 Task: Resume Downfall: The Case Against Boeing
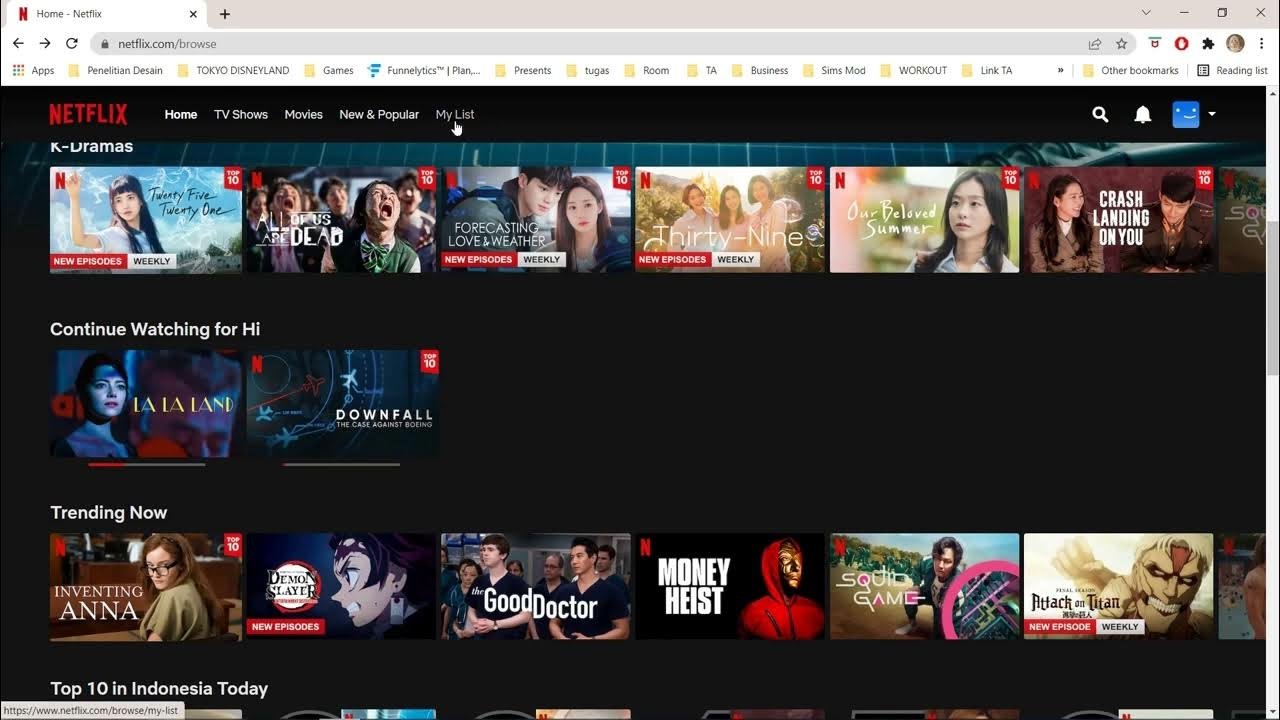click(342, 404)
